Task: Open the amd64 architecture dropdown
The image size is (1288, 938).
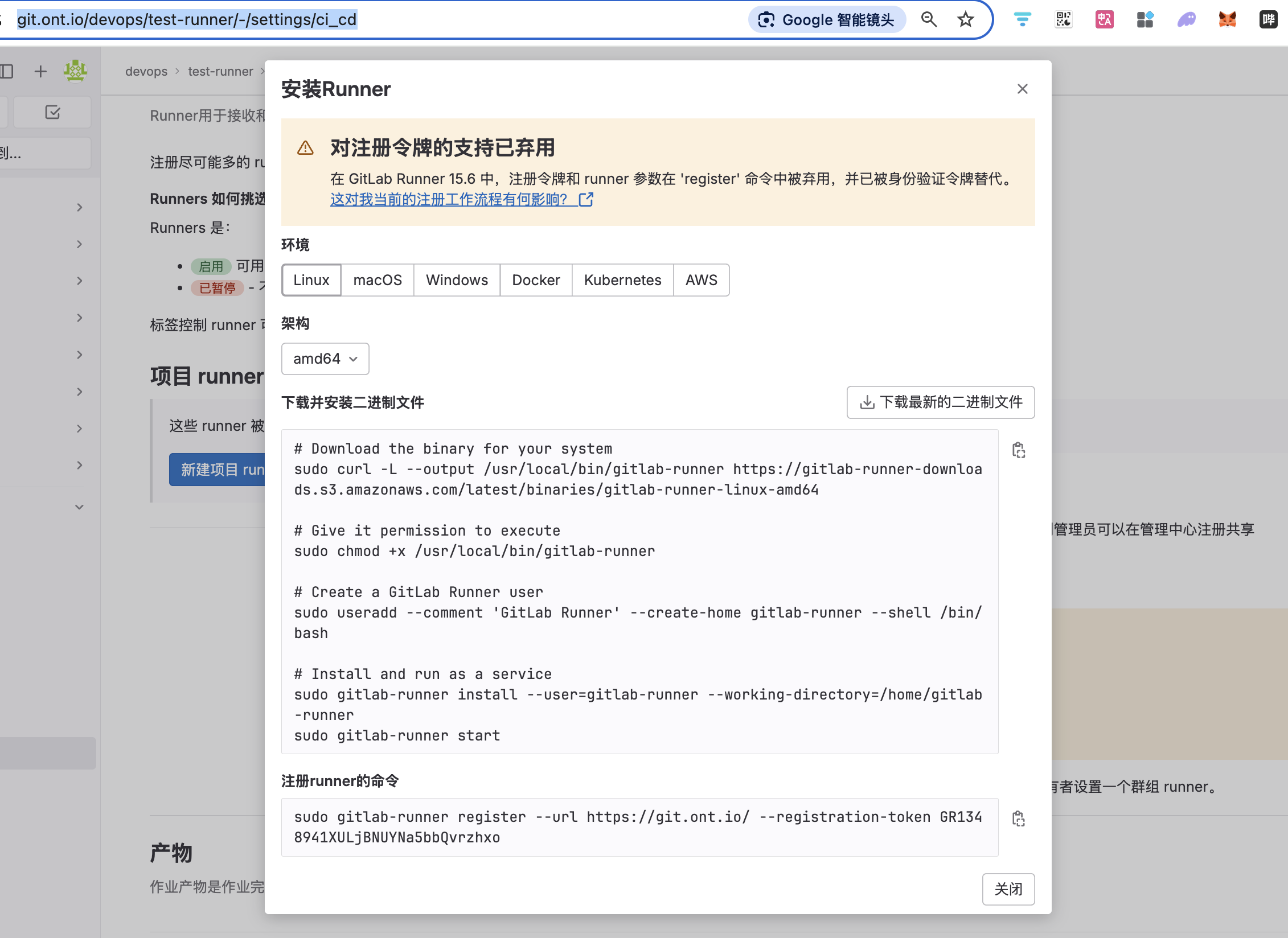Action: pyautogui.click(x=325, y=359)
